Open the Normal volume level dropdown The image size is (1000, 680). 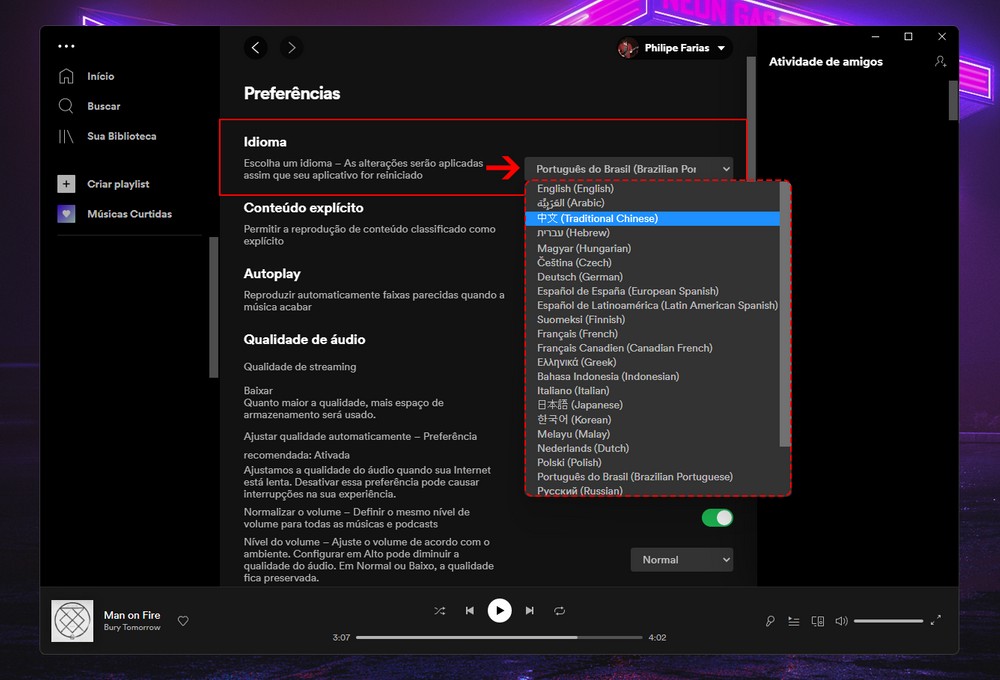click(681, 560)
